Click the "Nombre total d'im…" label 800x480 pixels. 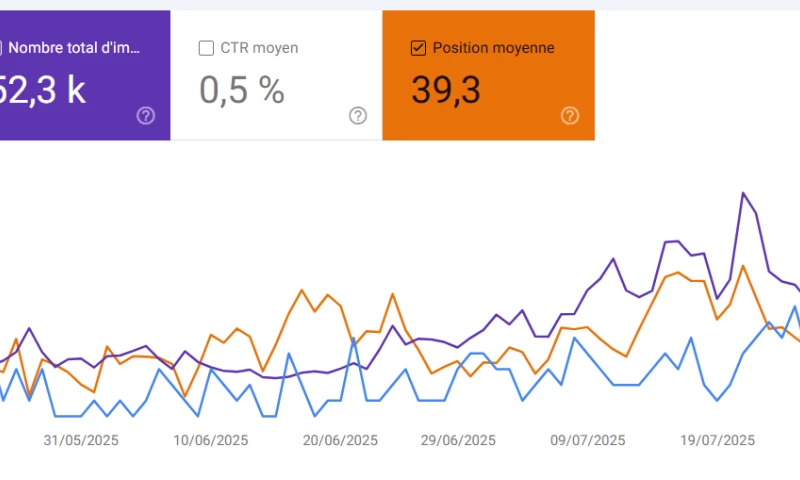tap(77, 48)
